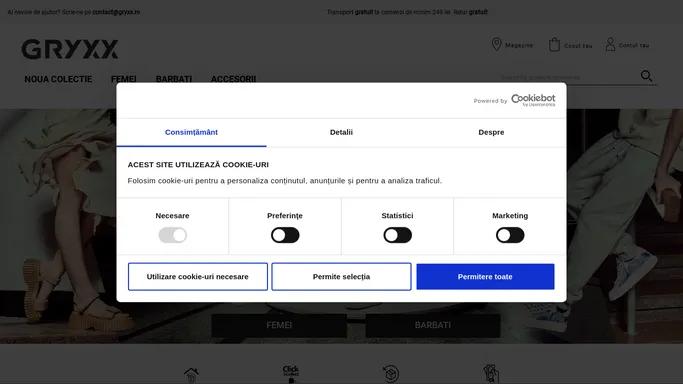Click the 'Folosim cookie-uri pentru a personaliza' description text
This screenshot has height=384, width=683.
[284, 181]
